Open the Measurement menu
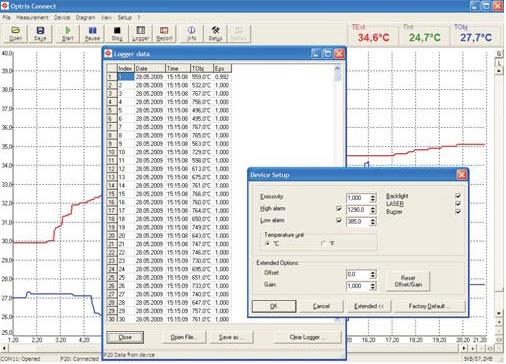The width and height of the screenshot is (506, 364). (x=32, y=17)
